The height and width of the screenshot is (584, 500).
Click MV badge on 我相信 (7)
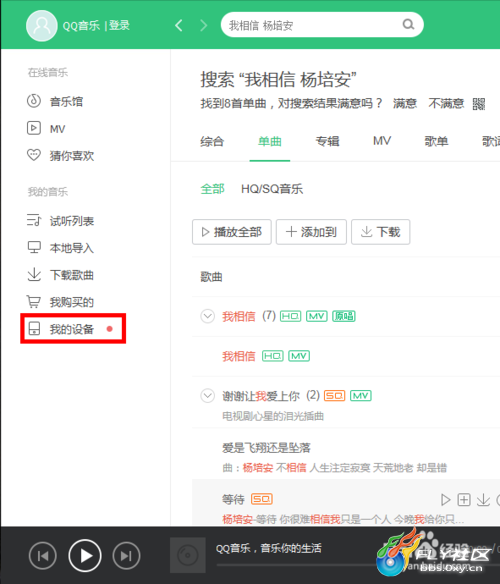(x=317, y=316)
